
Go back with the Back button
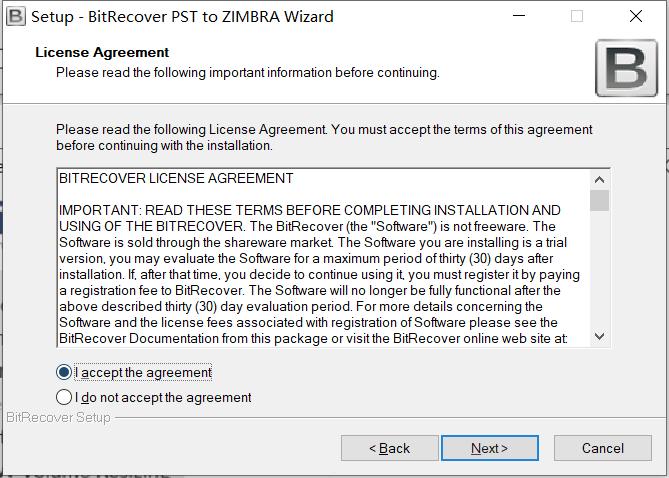(390, 448)
